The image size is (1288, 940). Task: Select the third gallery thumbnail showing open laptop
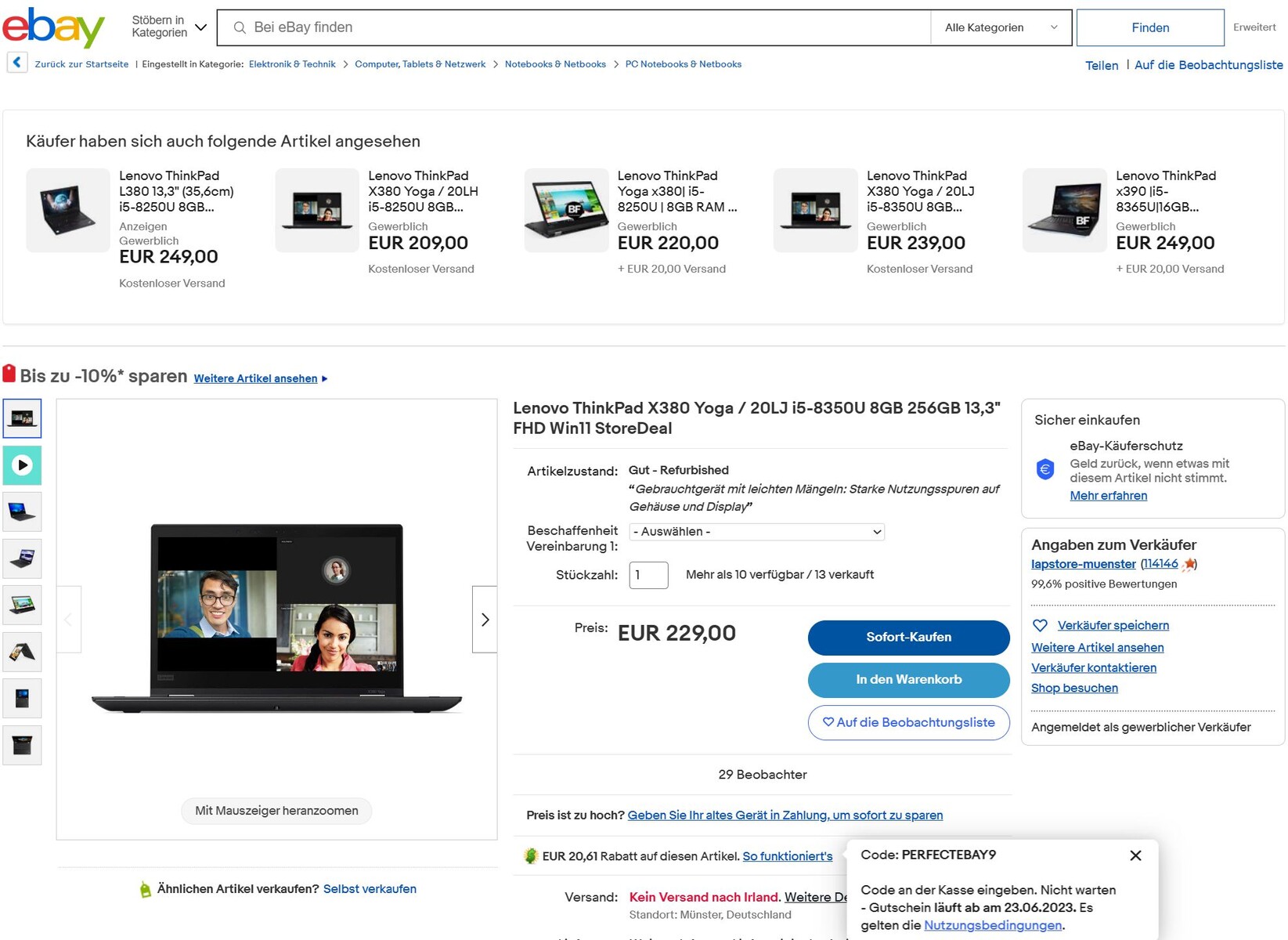coord(22,512)
